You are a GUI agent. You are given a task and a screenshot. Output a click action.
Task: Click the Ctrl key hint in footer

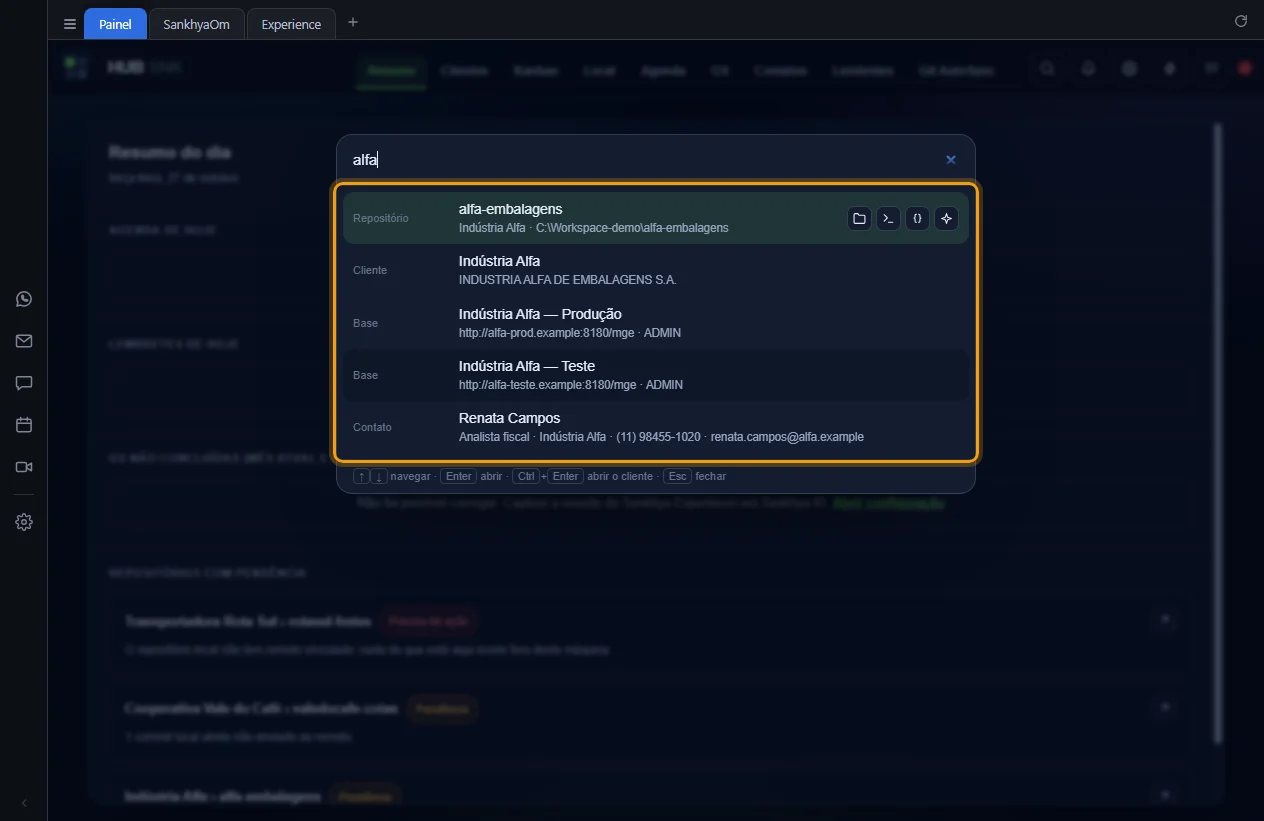[x=525, y=476]
